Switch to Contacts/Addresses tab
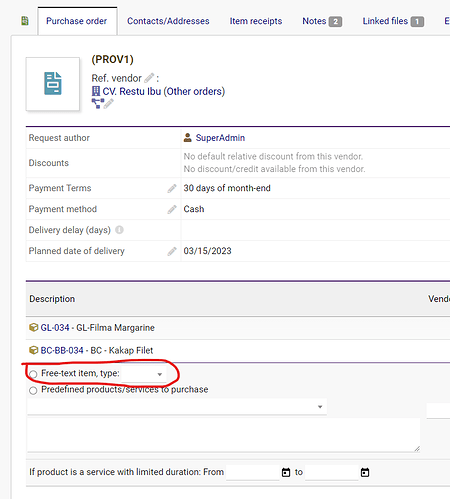Screen dimensions: 450x499 168,21
